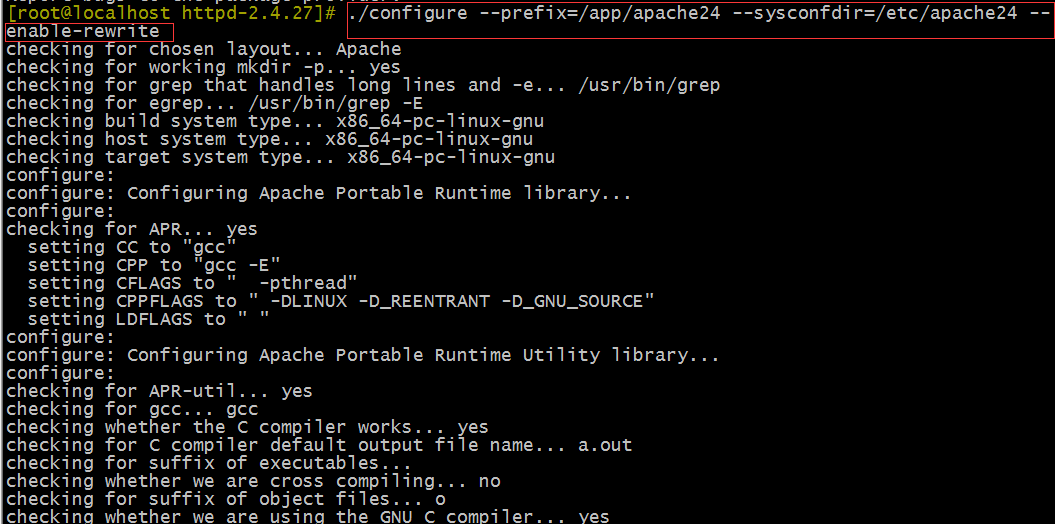The height and width of the screenshot is (524, 1055).
Task: Click 'setting CC to "gcc"' line
Action: tap(133, 248)
